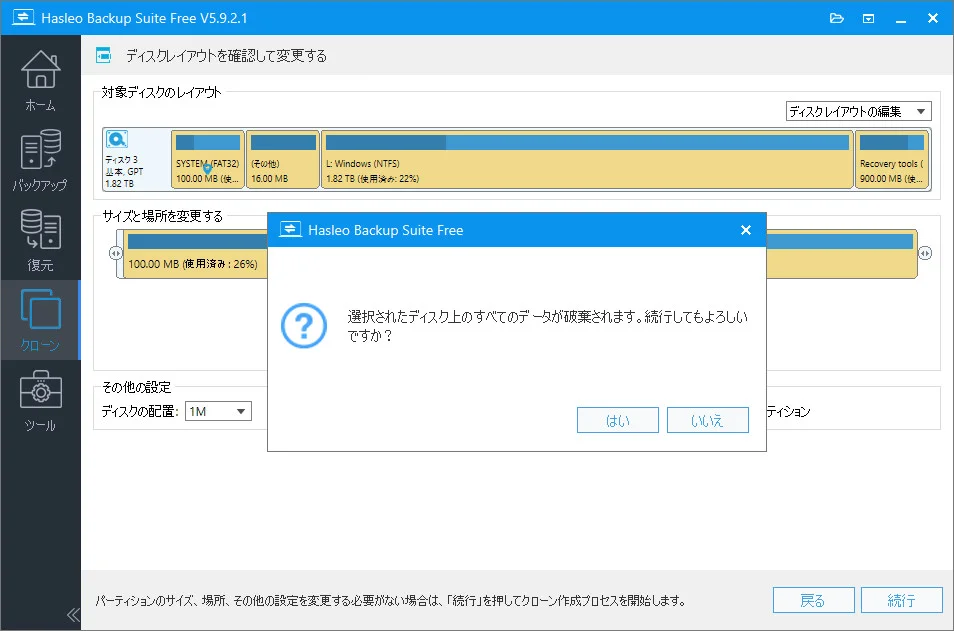Click the dialog's Hasleo logo icon
The image size is (954, 631).
click(x=290, y=229)
